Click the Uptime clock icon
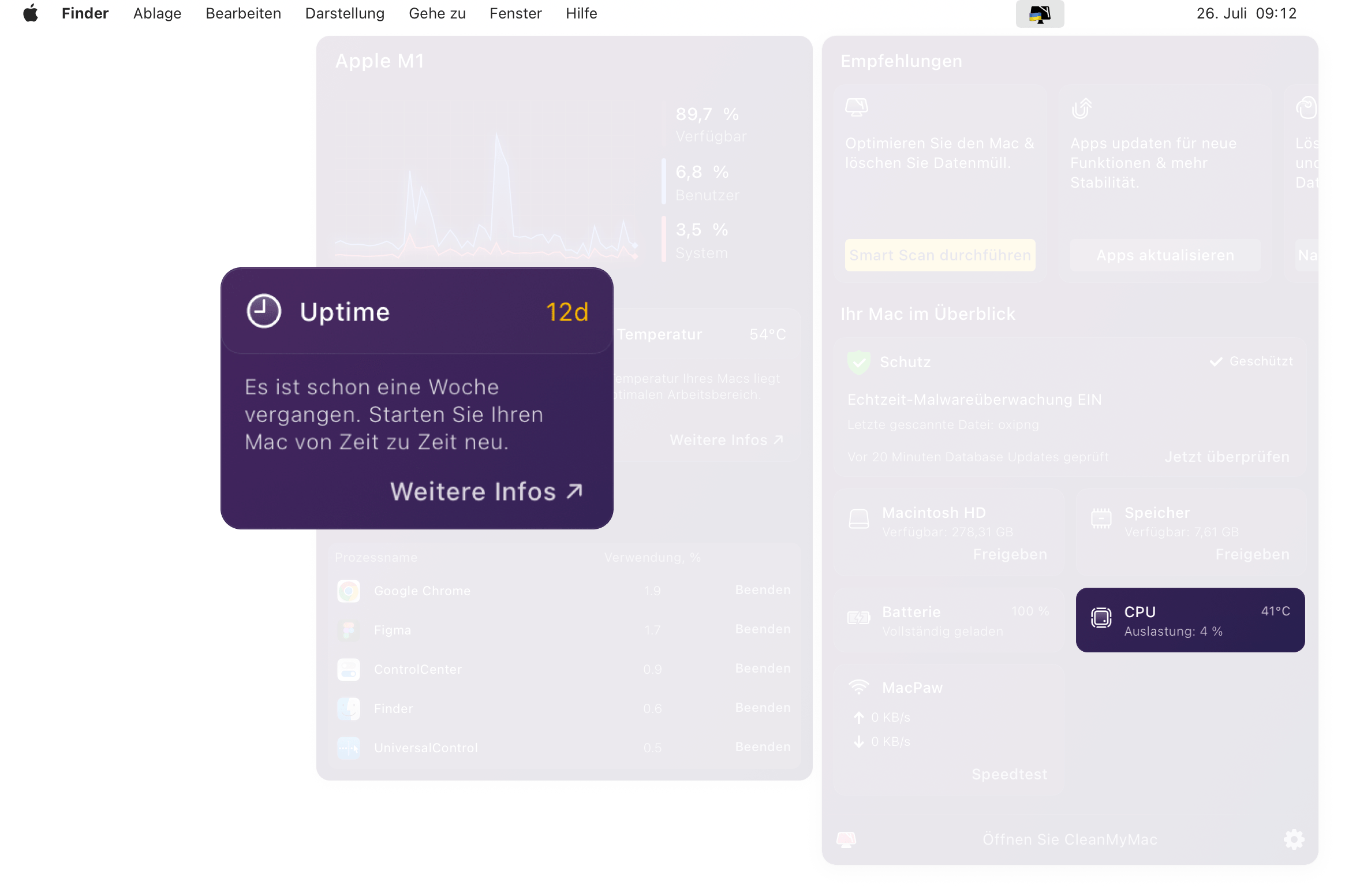This screenshot has width=1345, height=896. pos(264,311)
